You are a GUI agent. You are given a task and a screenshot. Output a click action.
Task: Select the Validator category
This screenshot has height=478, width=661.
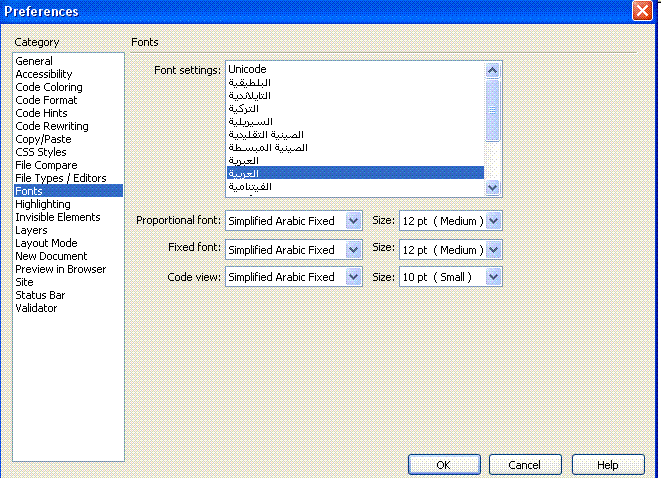coord(36,308)
